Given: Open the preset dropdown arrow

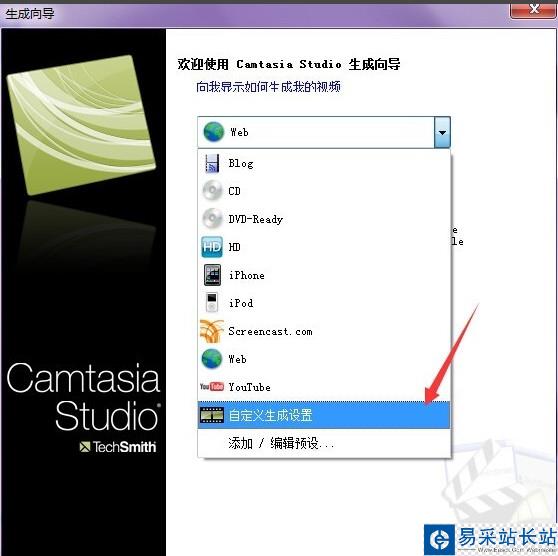Looking at the screenshot, I should pos(442,132).
